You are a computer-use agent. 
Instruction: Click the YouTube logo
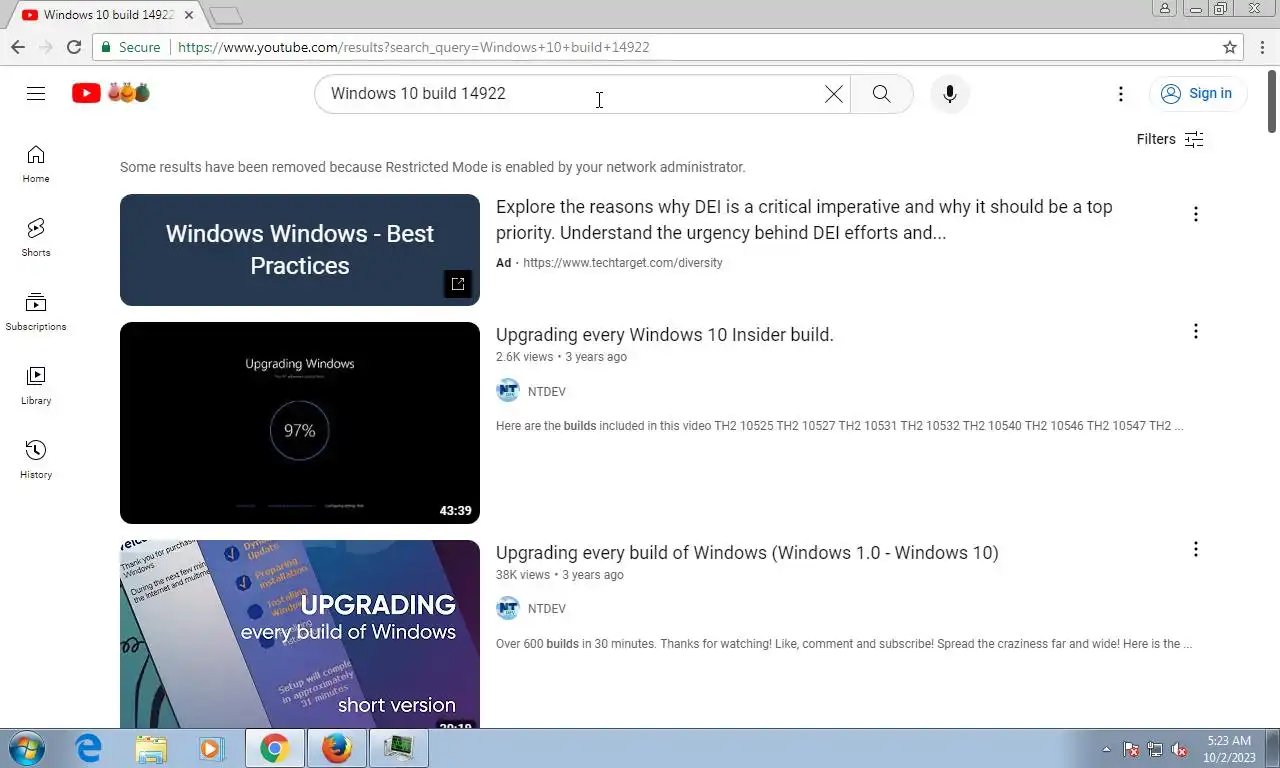pyautogui.click(x=111, y=93)
